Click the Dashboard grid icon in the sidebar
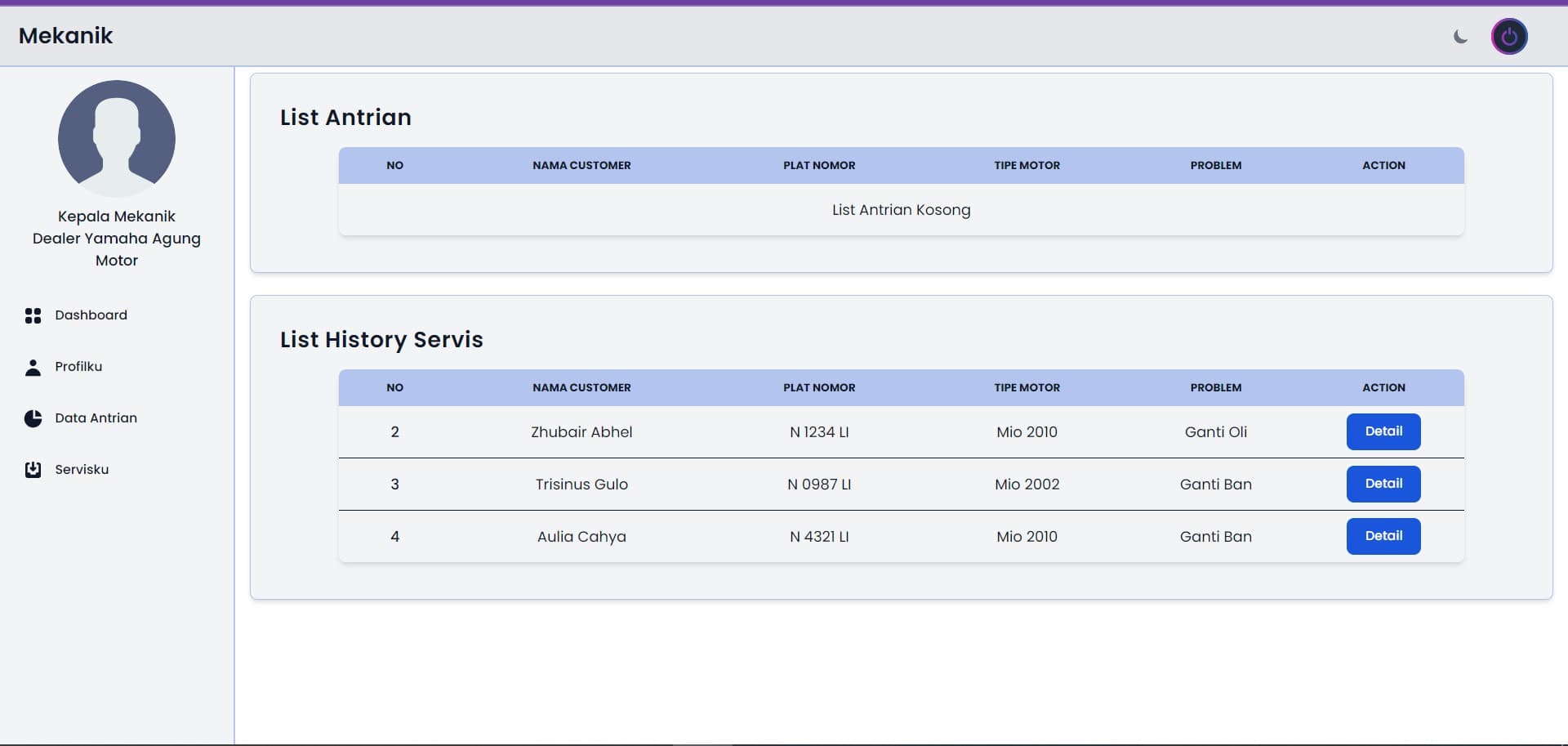The image size is (1568, 746). [x=33, y=315]
